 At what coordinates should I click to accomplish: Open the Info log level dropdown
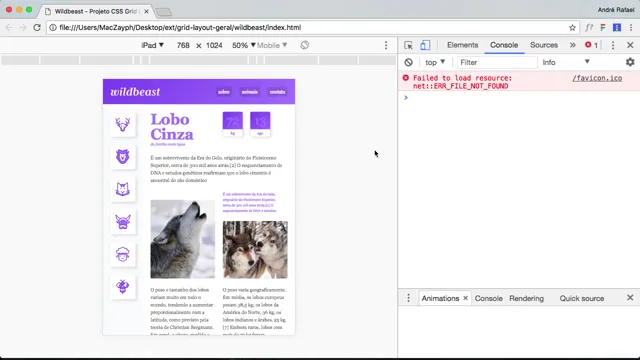point(566,62)
